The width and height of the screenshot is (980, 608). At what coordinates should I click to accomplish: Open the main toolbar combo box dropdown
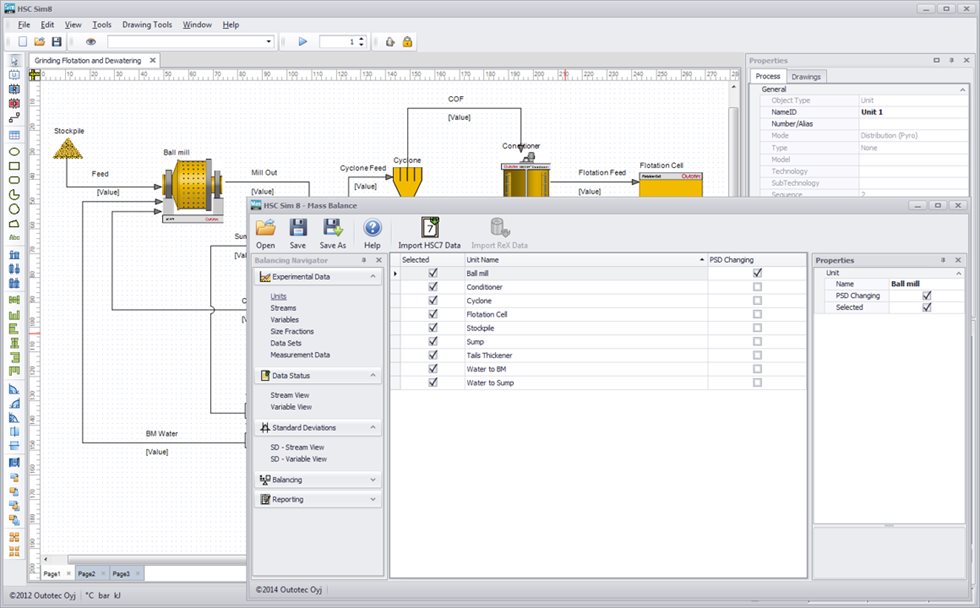tap(268, 42)
